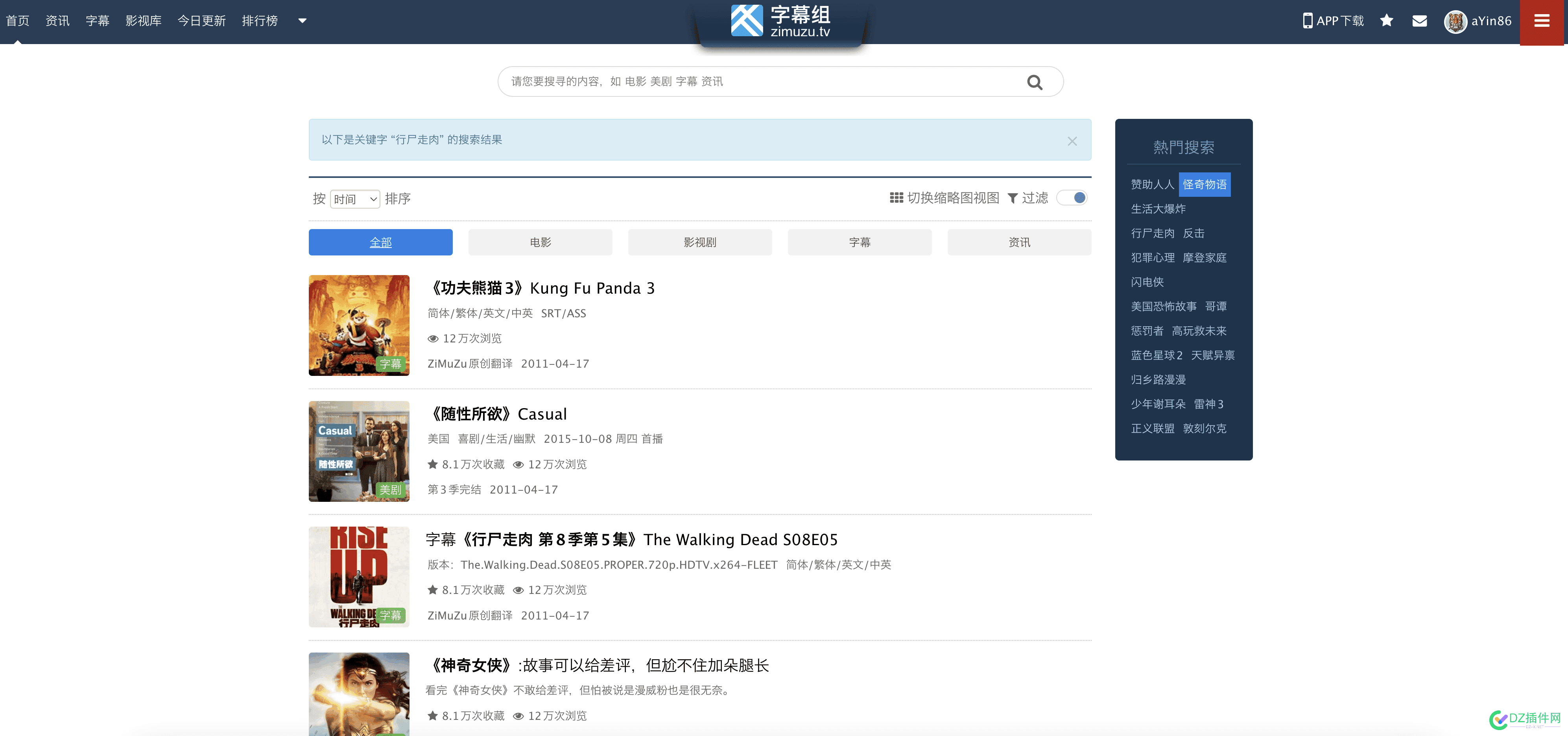Search hot keyword 反击
1568x736 pixels.
click(x=1194, y=233)
